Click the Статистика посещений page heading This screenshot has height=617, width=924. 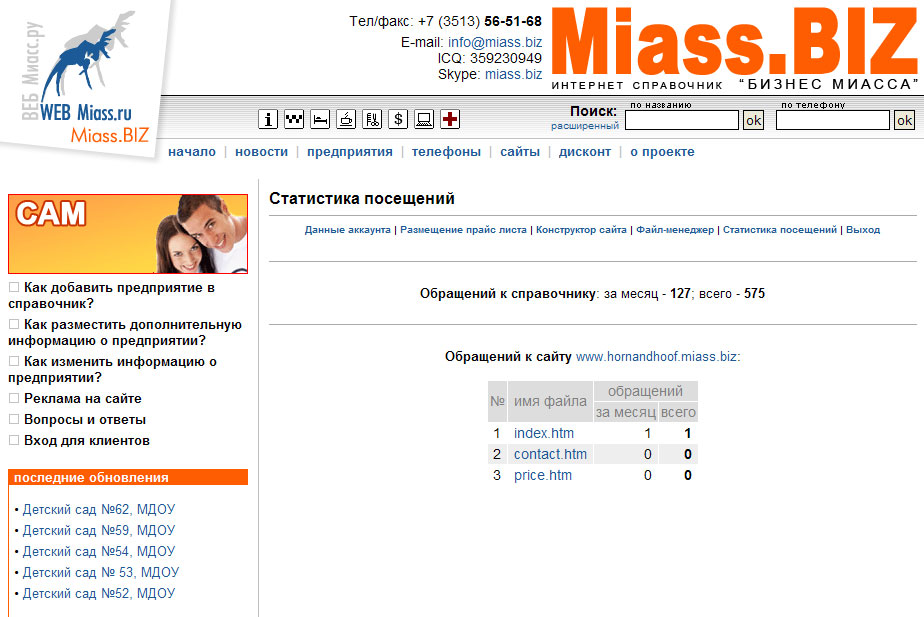coord(362,199)
